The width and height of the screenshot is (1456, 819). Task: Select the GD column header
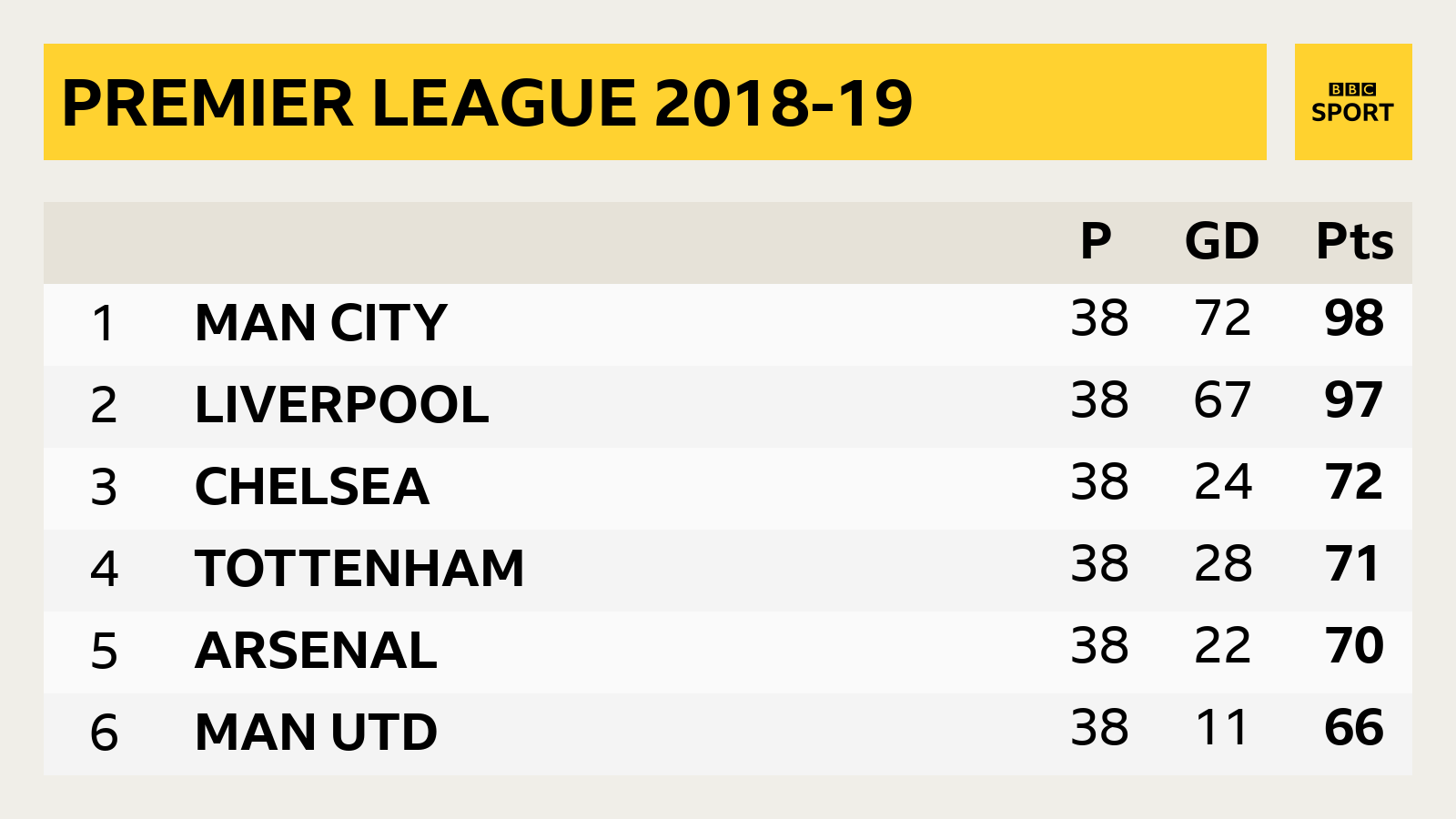[x=1222, y=241]
